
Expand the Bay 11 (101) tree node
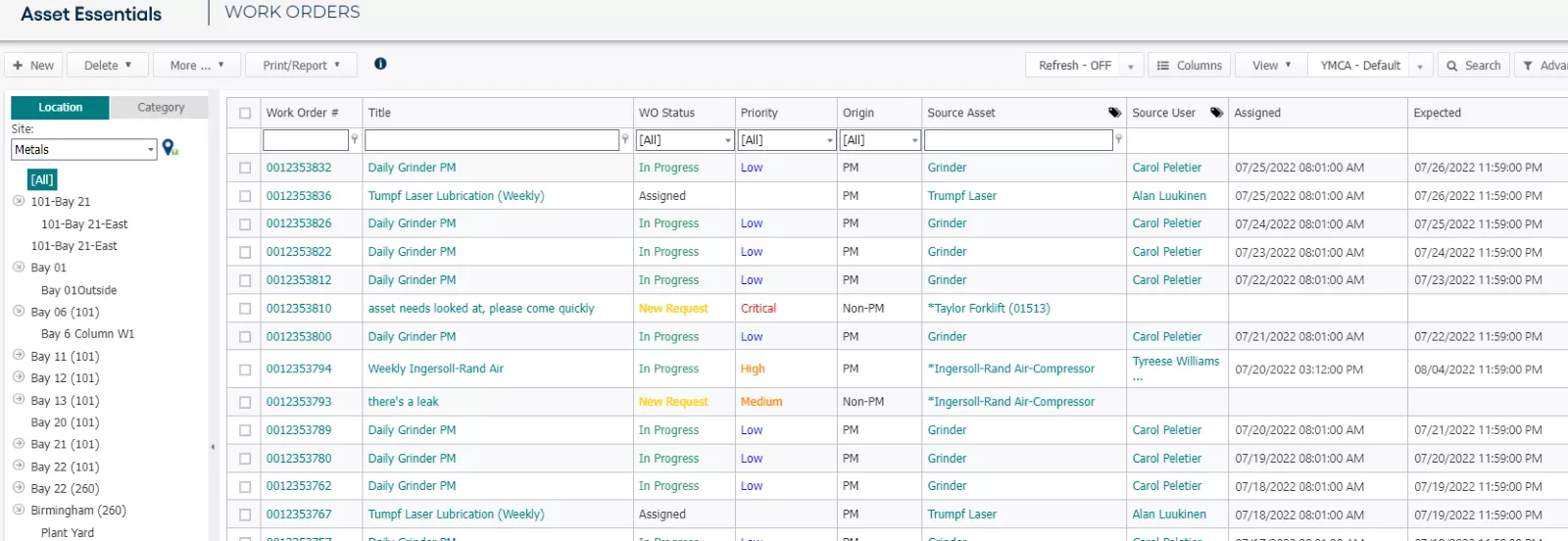point(19,356)
